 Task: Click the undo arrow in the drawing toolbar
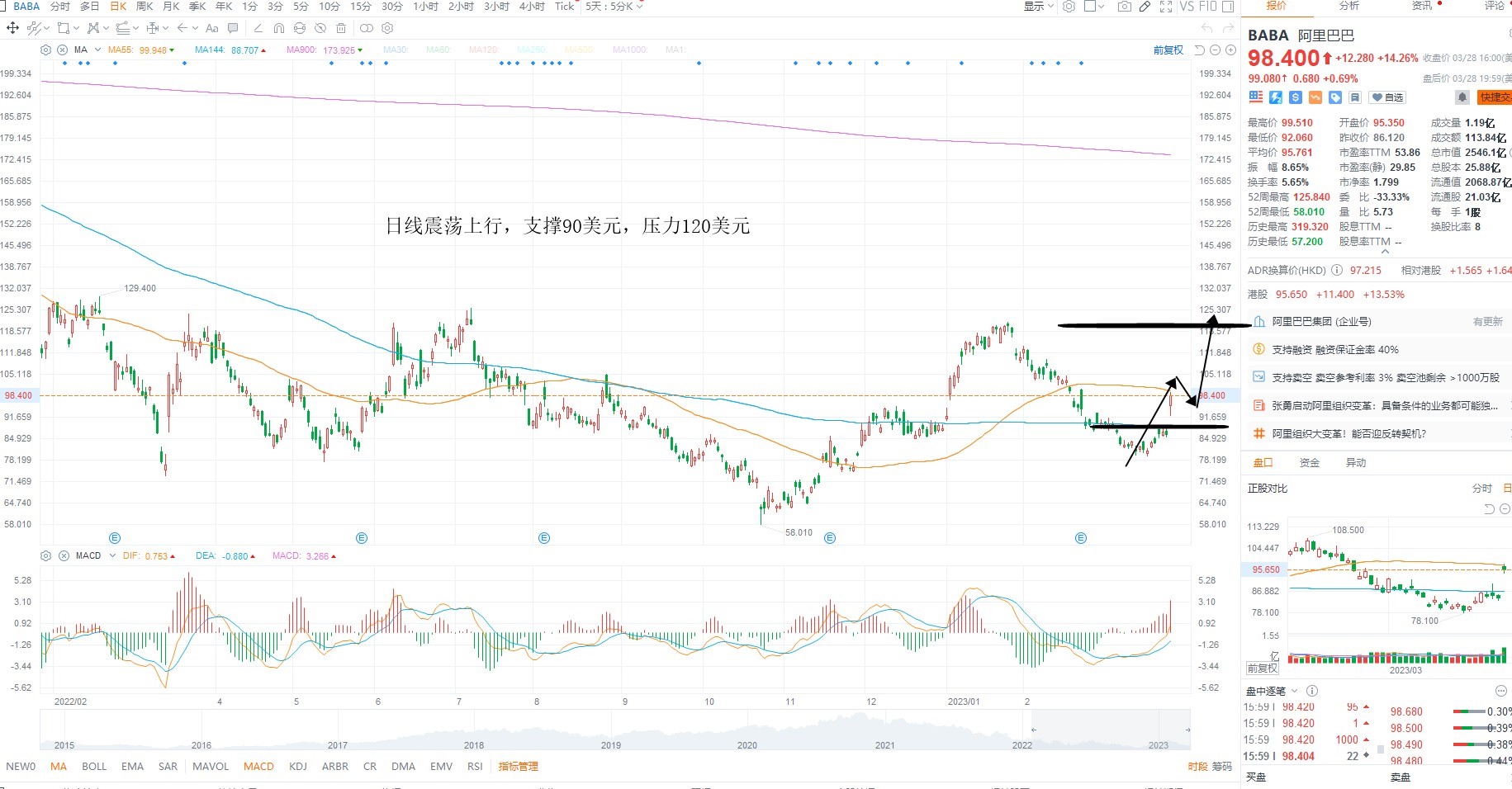[1207, 28]
